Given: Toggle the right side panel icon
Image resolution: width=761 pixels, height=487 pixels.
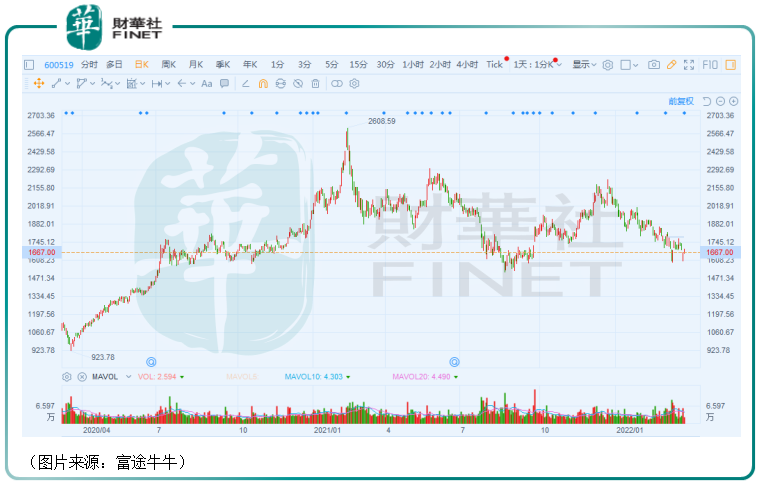Looking at the screenshot, I should (x=733, y=65).
